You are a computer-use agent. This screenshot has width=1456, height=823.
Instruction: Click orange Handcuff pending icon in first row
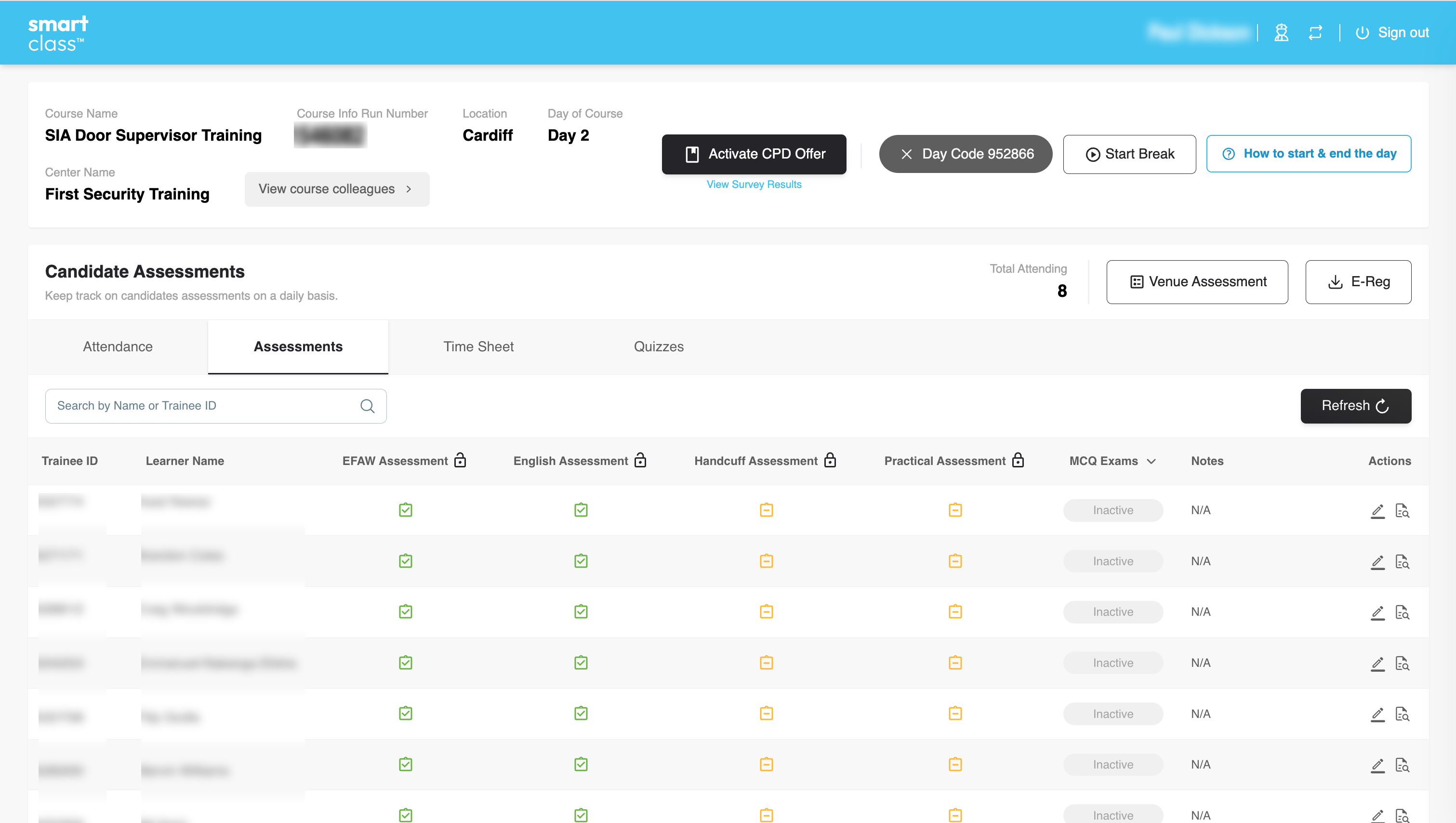(x=766, y=510)
